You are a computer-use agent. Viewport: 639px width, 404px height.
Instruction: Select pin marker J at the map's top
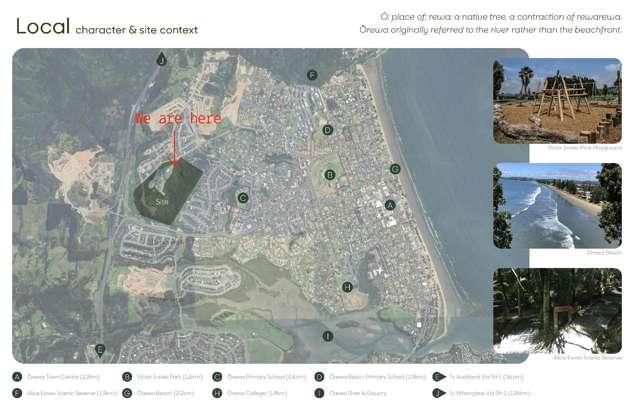click(161, 61)
